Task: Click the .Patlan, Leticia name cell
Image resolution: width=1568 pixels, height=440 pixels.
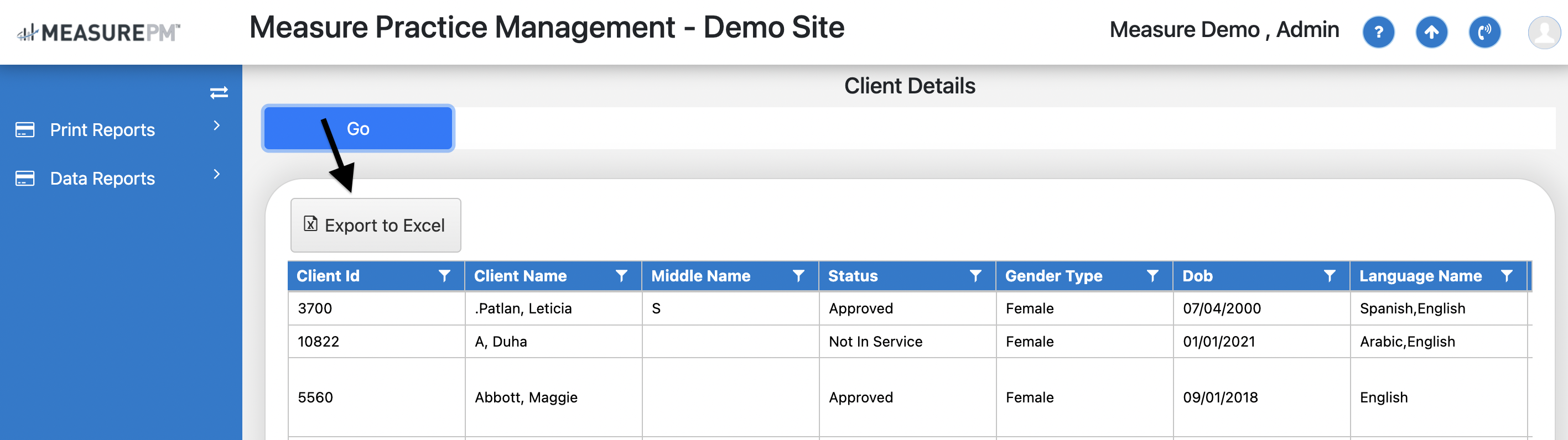Action: (554, 309)
